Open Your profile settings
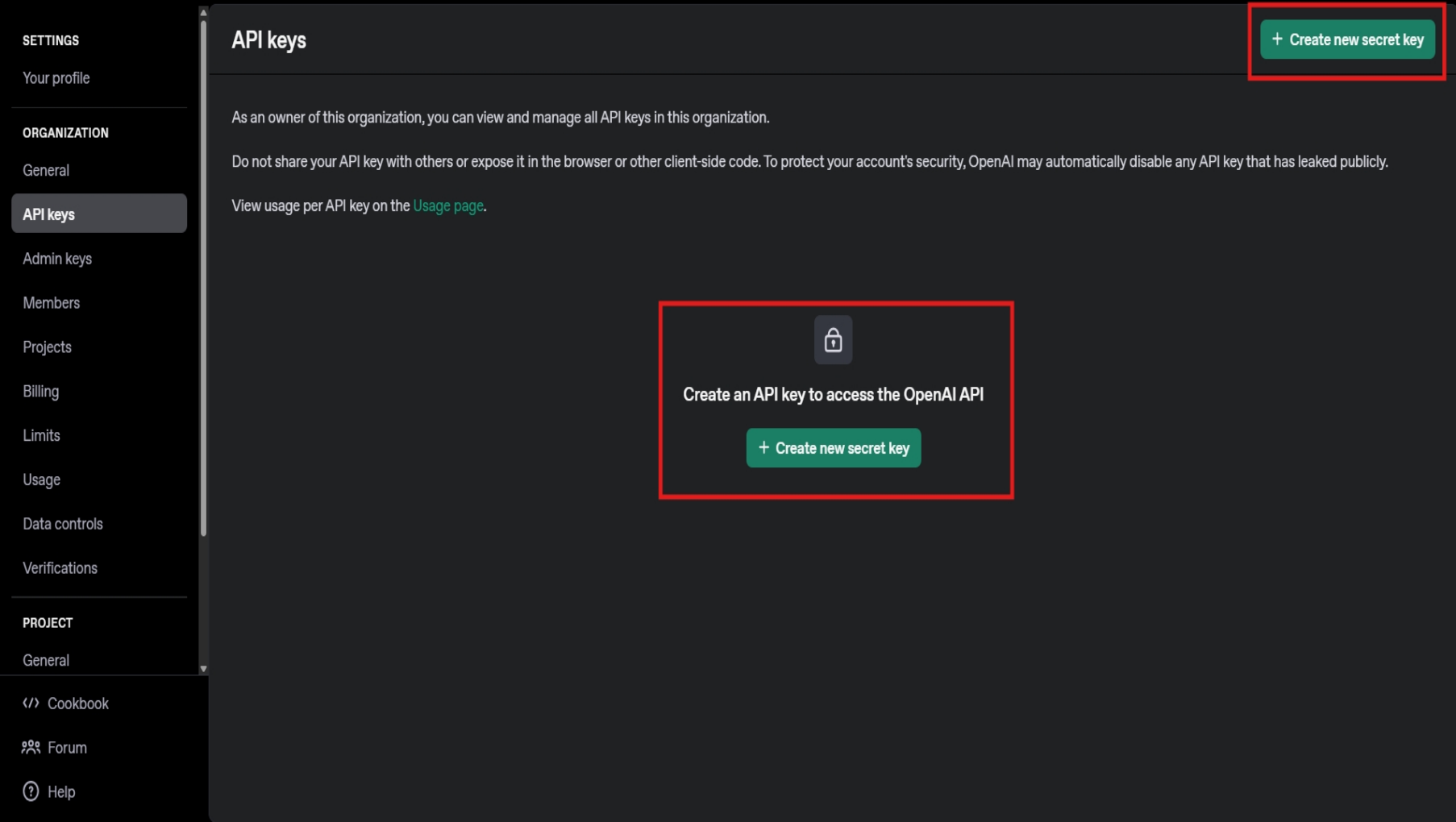1456x822 pixels. point(56,78)
